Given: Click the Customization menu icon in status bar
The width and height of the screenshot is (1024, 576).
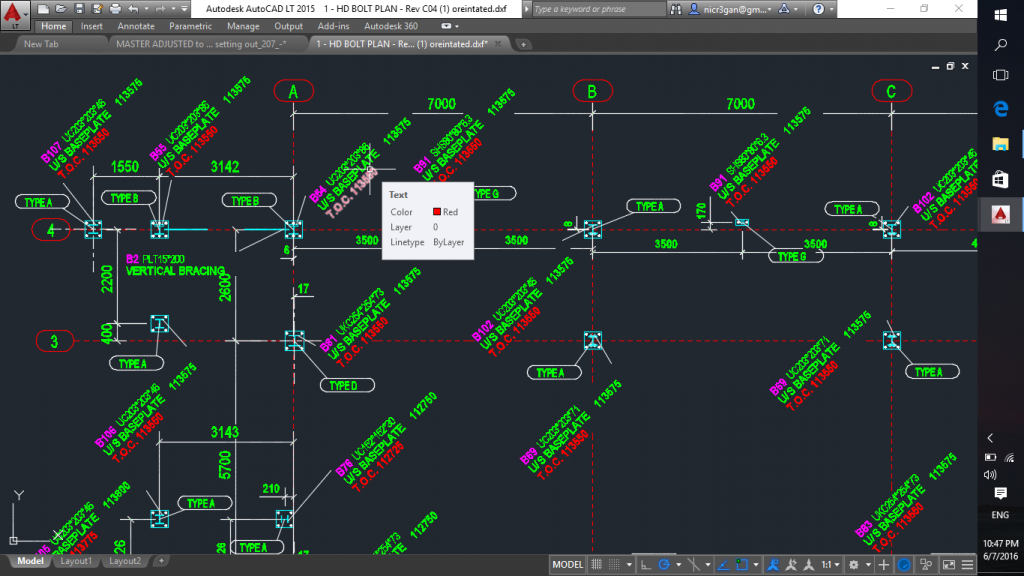Looking at the screenshot, I should click(x=967, y=565).
